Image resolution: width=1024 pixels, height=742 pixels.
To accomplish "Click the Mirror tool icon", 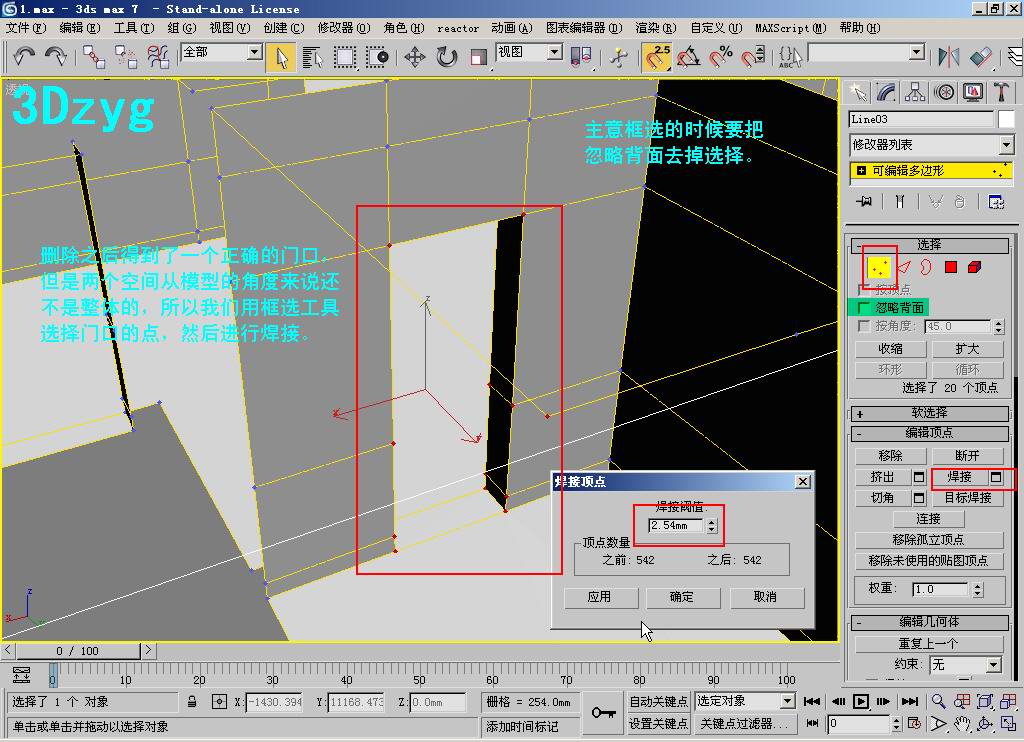I will pyautogui.click(x=947, y=57).
